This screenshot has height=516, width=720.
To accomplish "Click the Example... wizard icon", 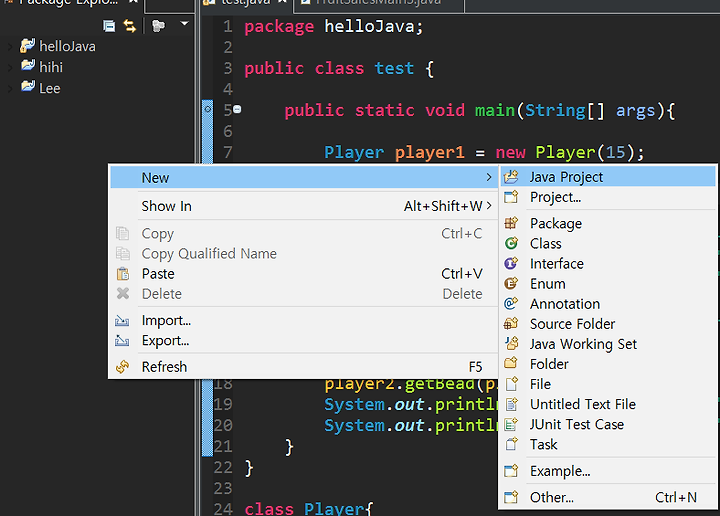I will click(511, 471).
